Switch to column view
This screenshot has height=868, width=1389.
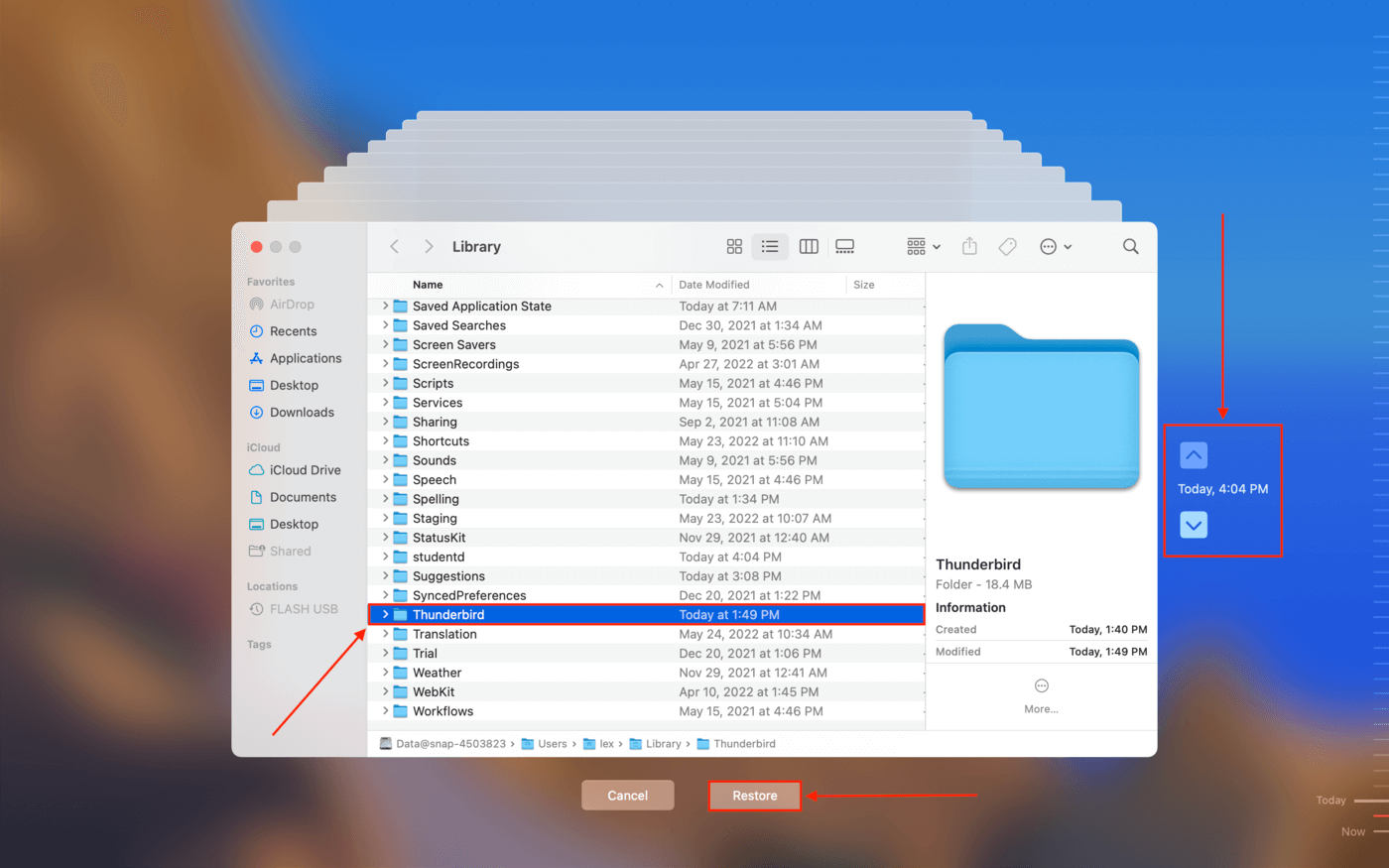809,247
